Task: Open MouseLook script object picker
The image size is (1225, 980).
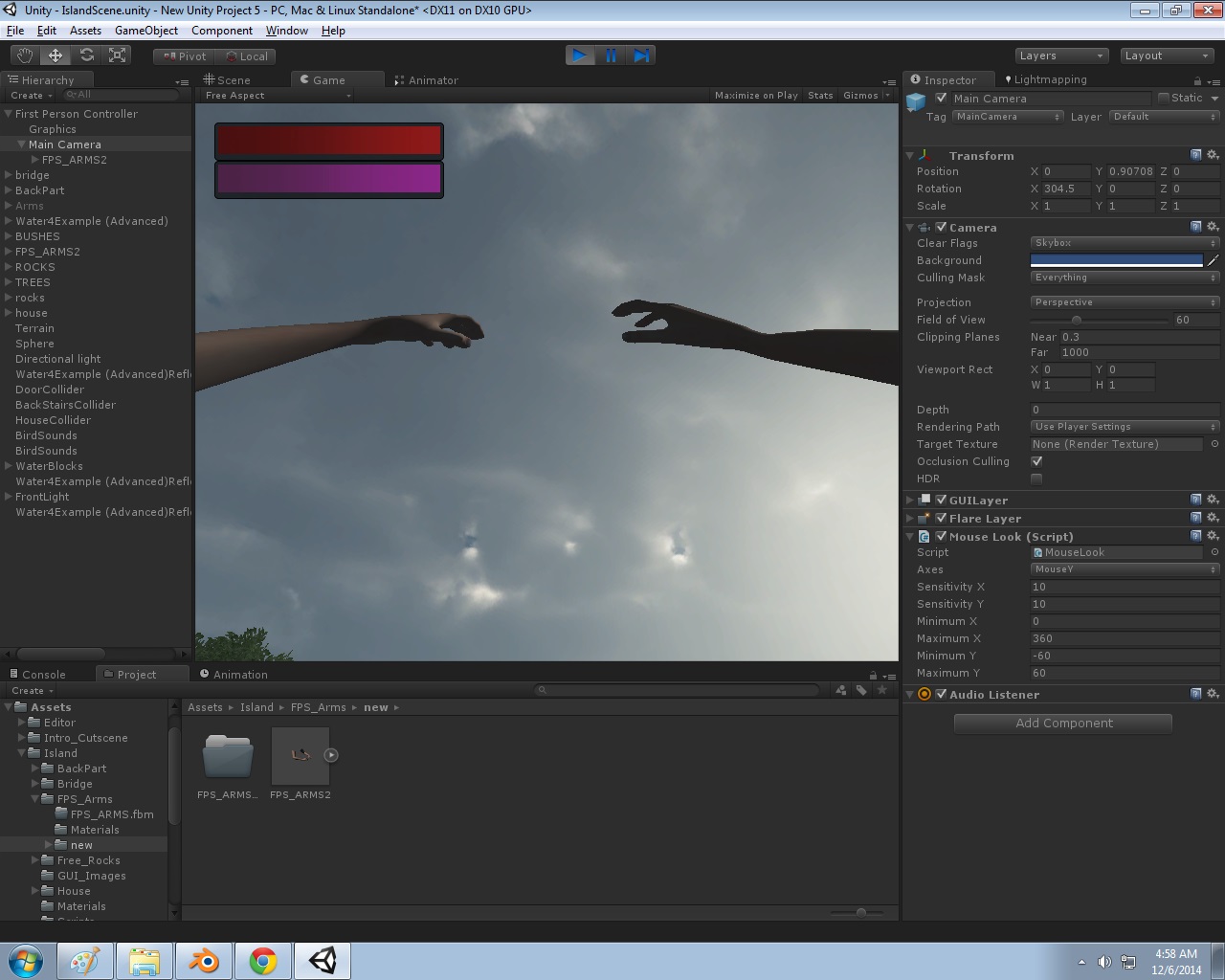Action: coord(1214,552)
